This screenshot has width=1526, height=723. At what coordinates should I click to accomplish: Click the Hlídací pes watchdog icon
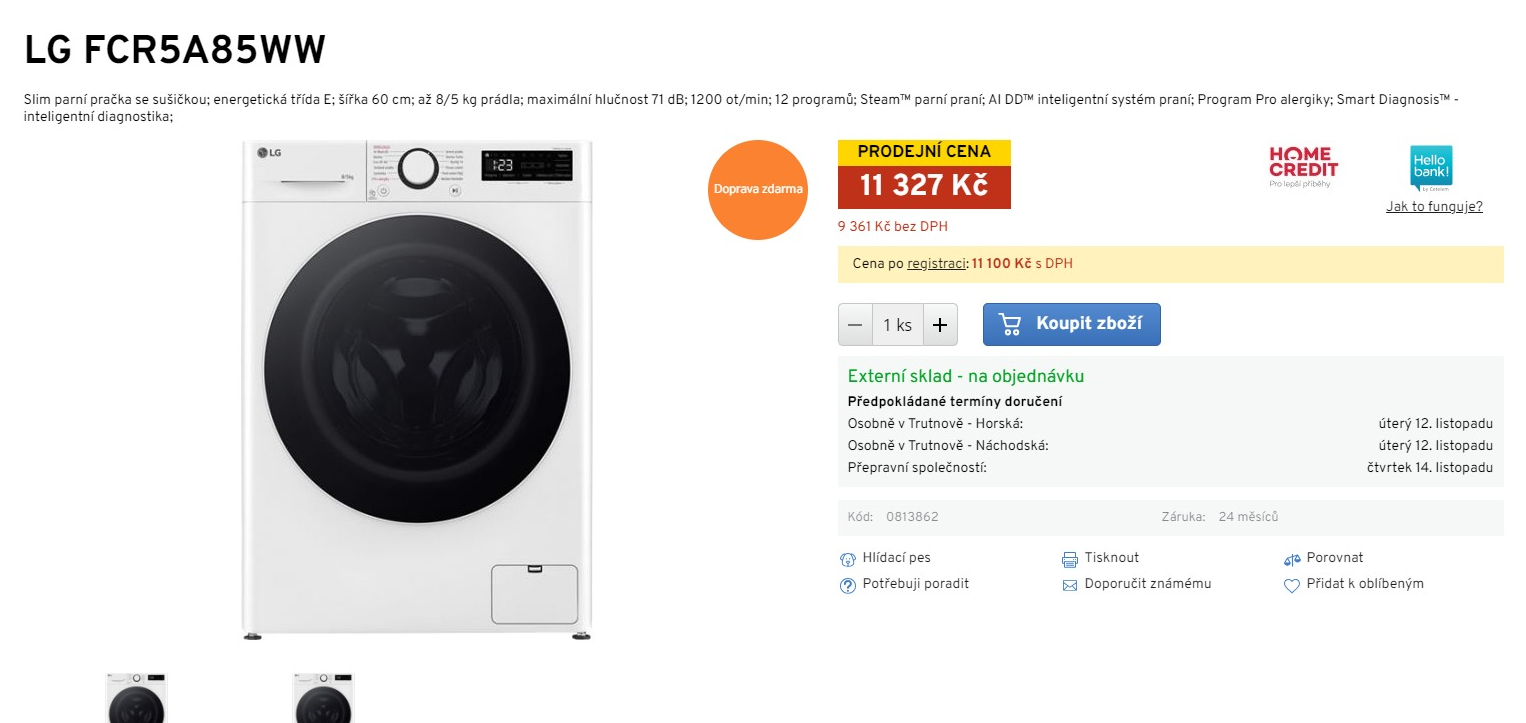point(848,559)
